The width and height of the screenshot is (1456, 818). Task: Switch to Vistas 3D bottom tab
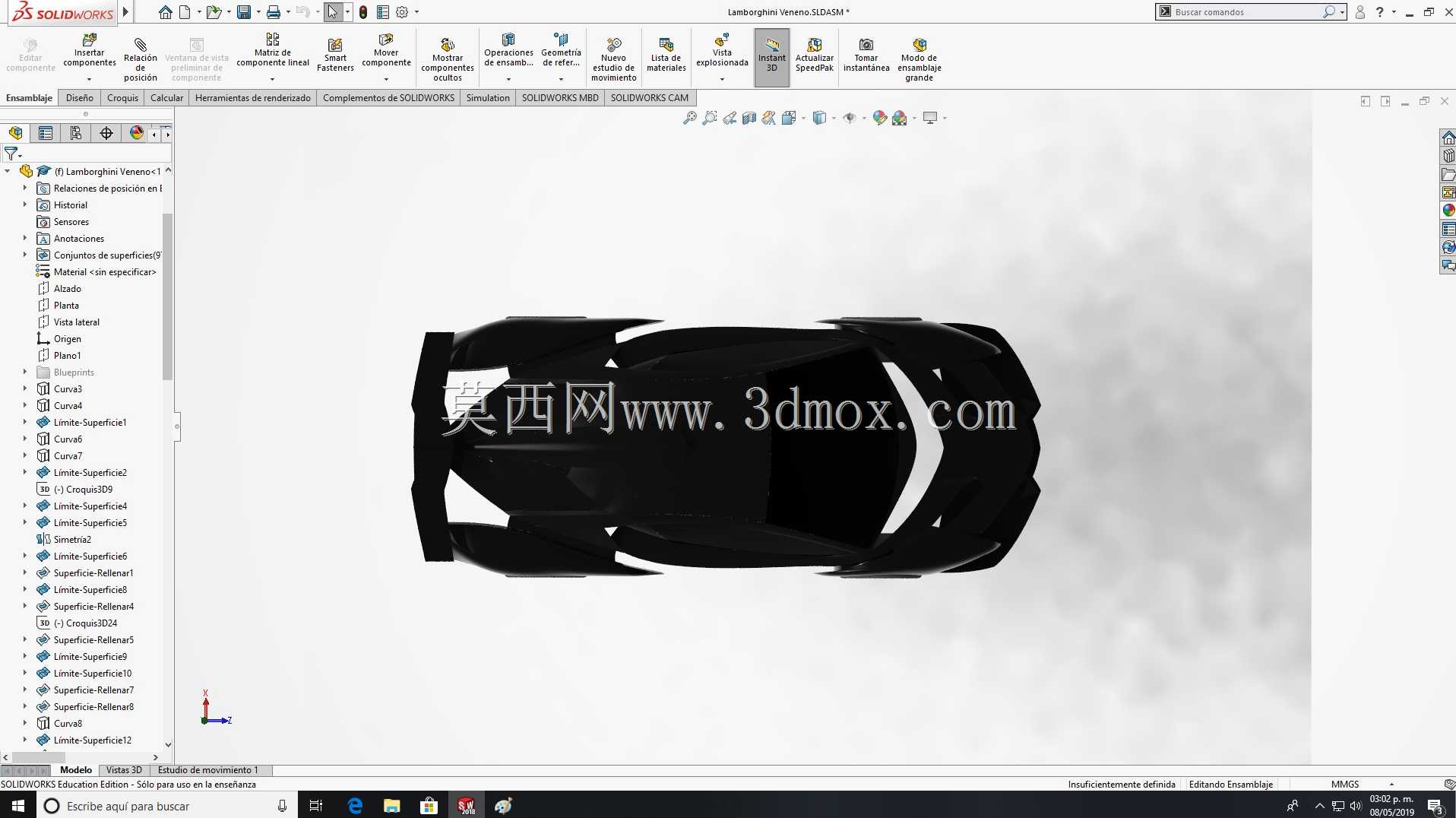[x=124, y=770]
